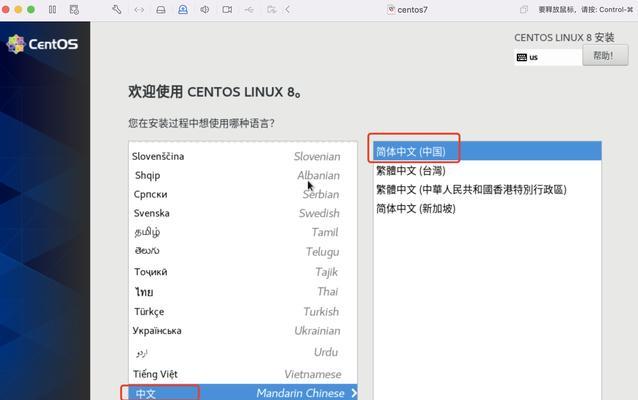This screenshot has width=638, height=400.
Task: Collapse the device icons with the chevron
Action: click(288, 9)
